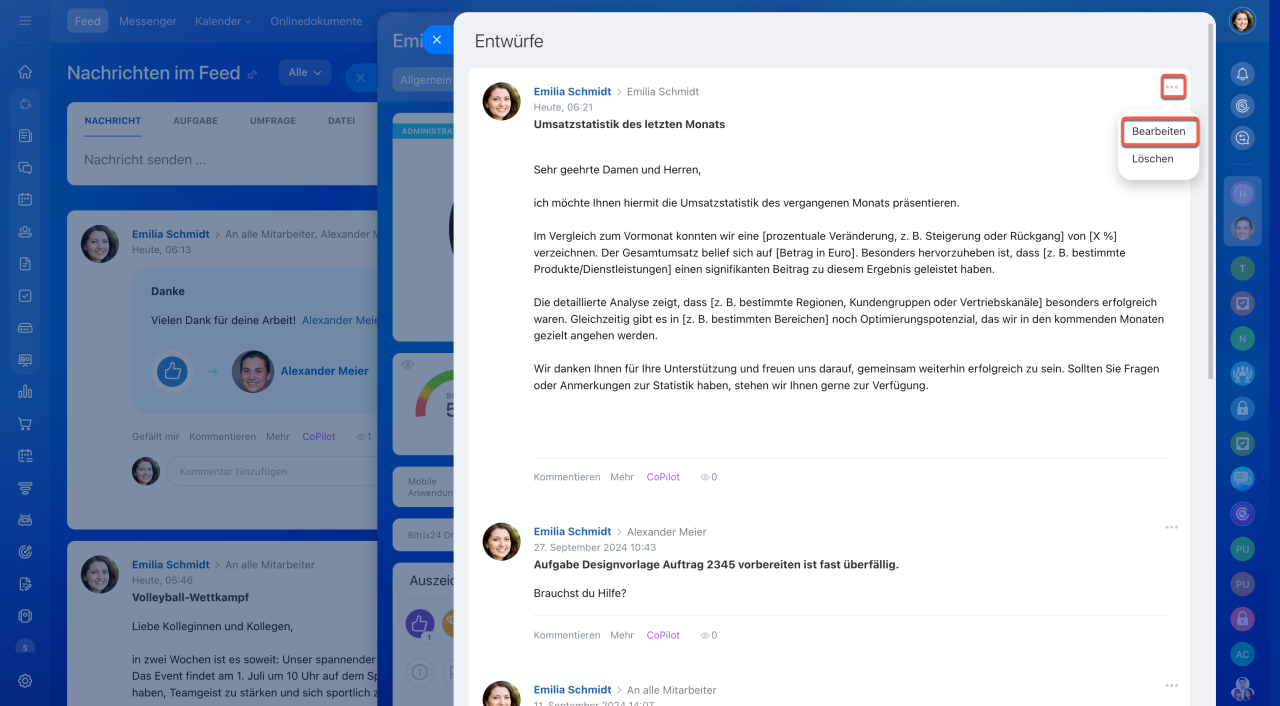This screenshot has height=706, width=1280.
Task: Click 'CoPilot' under Designvorlage draft
Action: pos(663,635)
